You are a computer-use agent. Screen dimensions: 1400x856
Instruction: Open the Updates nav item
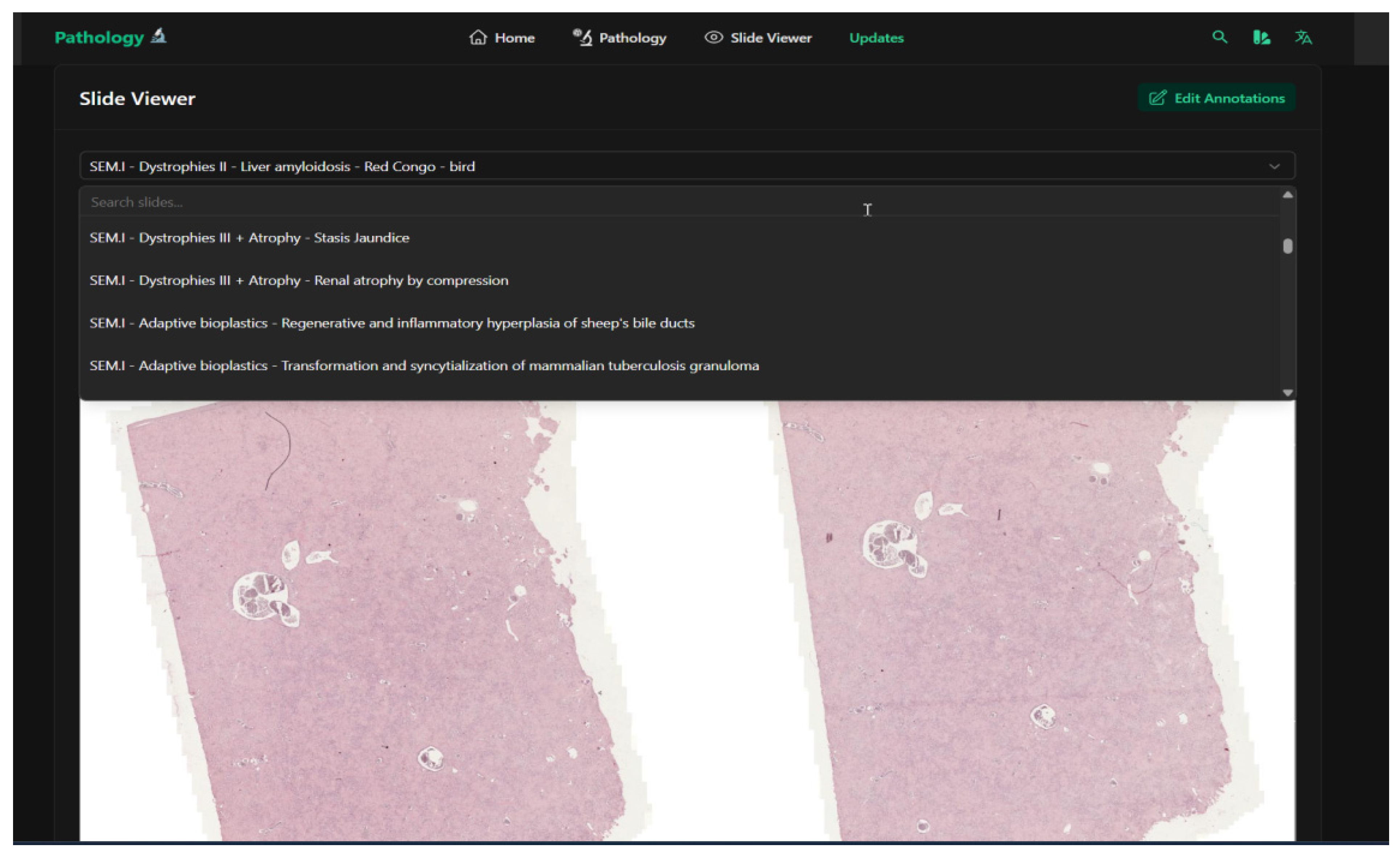click(876, 38)
